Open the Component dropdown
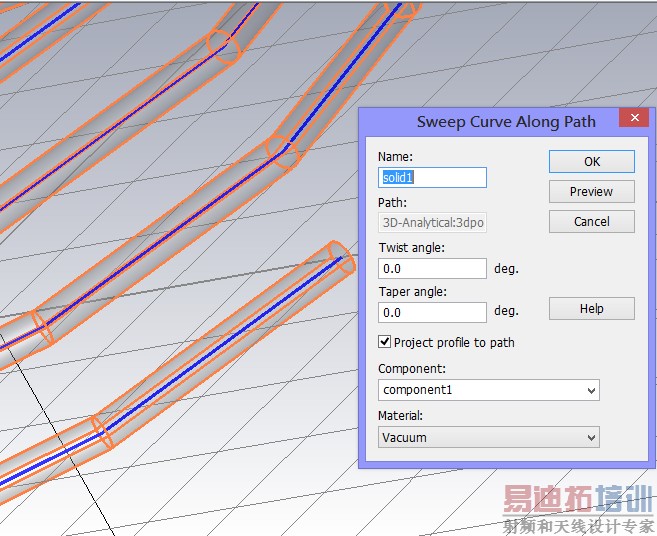 click(489, 390)
